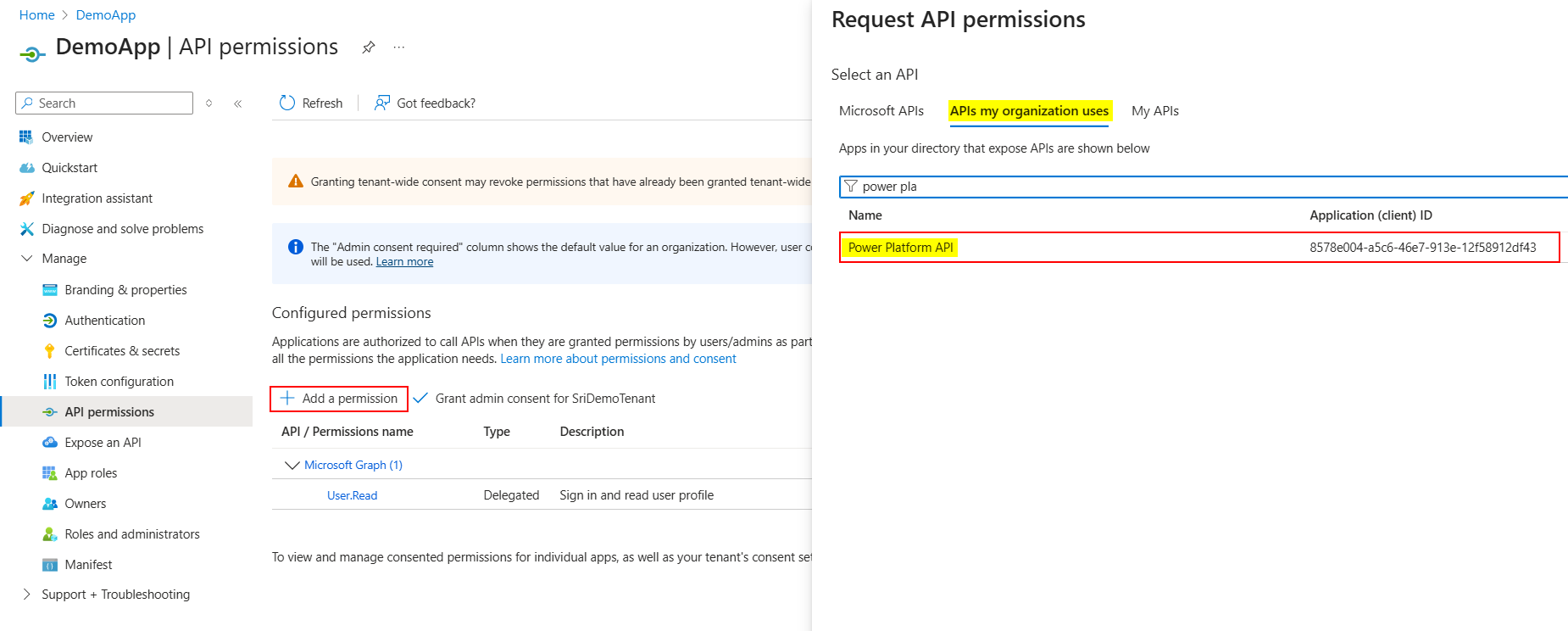1568x631 pixels.
Task: Click the API permissions icon in the sidebar
Action: pyautogui.click(x=50, y=412)
